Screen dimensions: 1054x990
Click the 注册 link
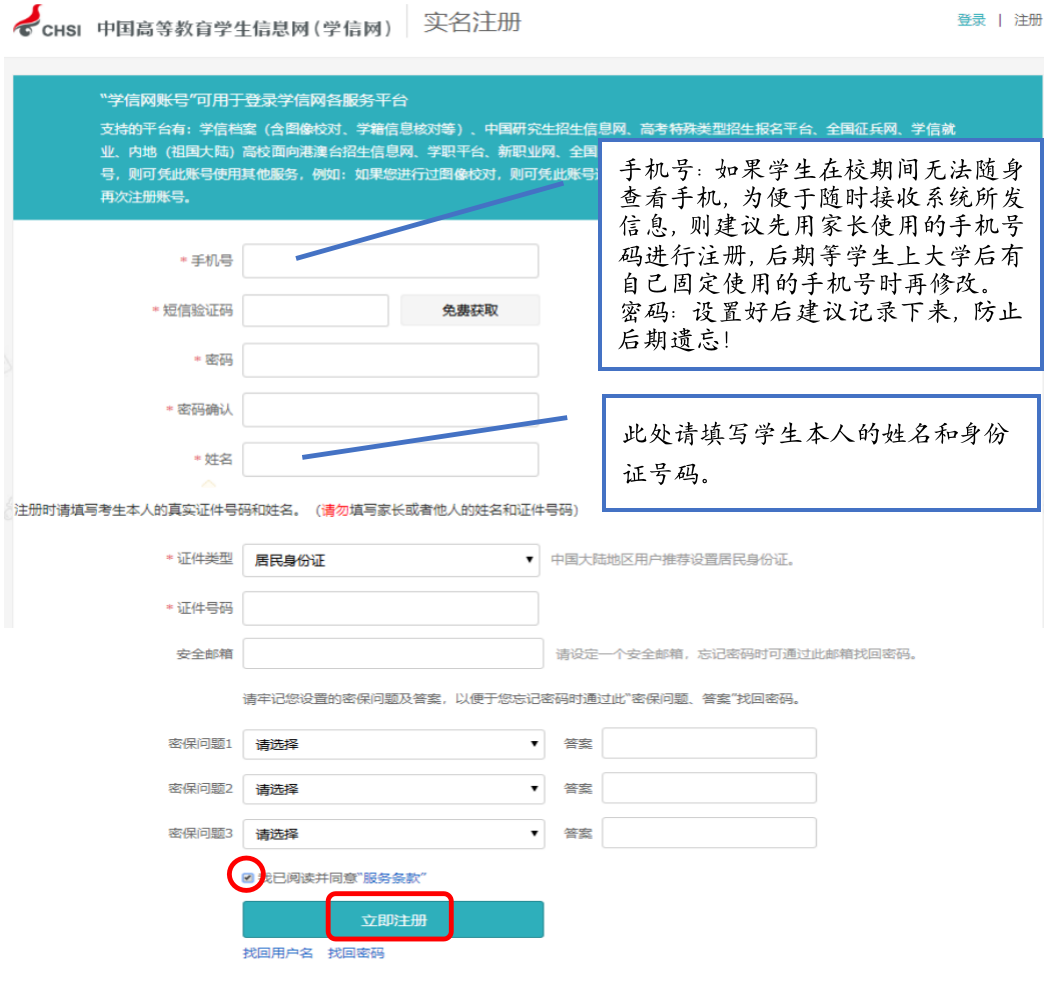coord(1028,19)
